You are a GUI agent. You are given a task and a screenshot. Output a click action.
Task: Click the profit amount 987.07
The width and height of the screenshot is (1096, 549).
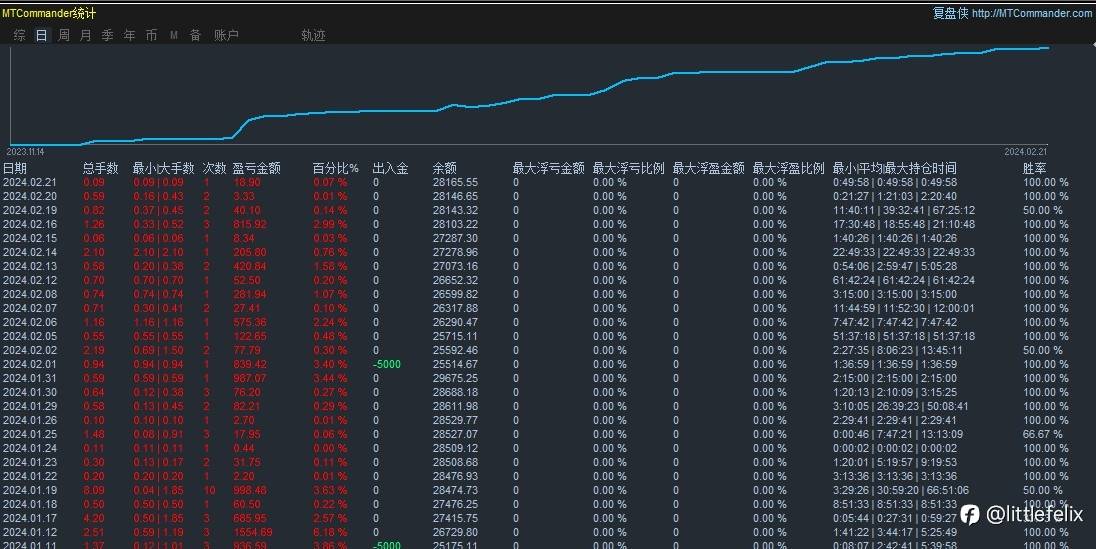pyautogui.click(x=250, y=378)
